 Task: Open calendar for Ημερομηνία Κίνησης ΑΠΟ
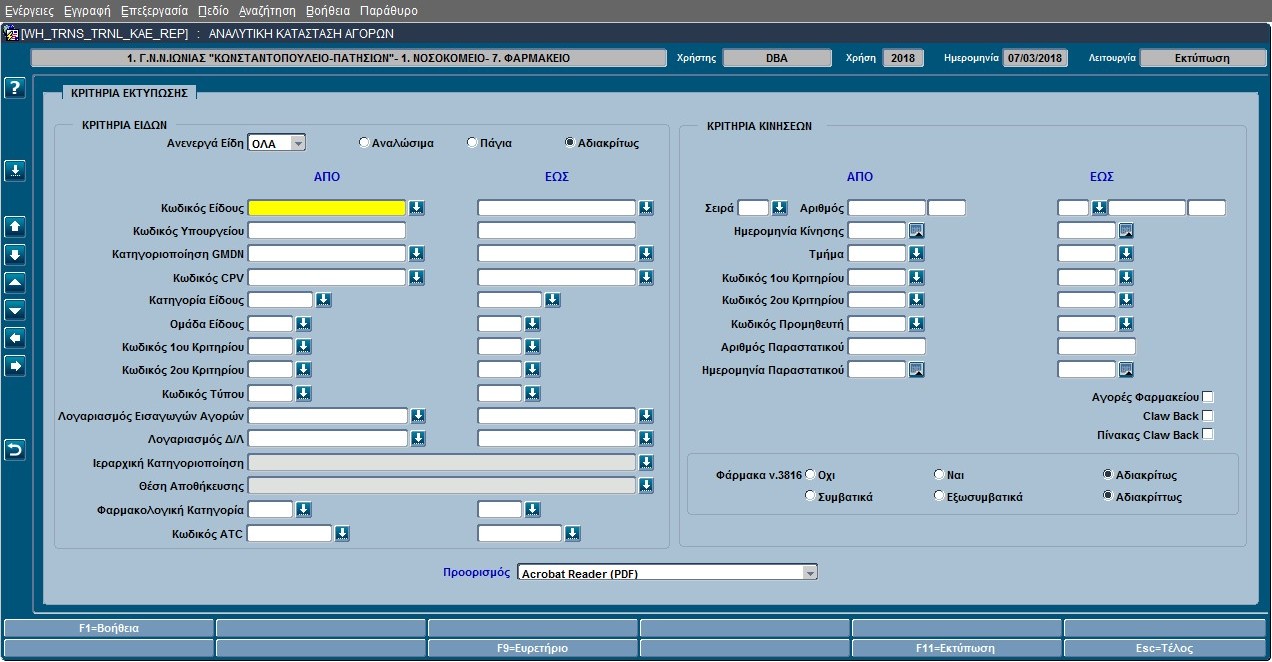tap(916, 231)
